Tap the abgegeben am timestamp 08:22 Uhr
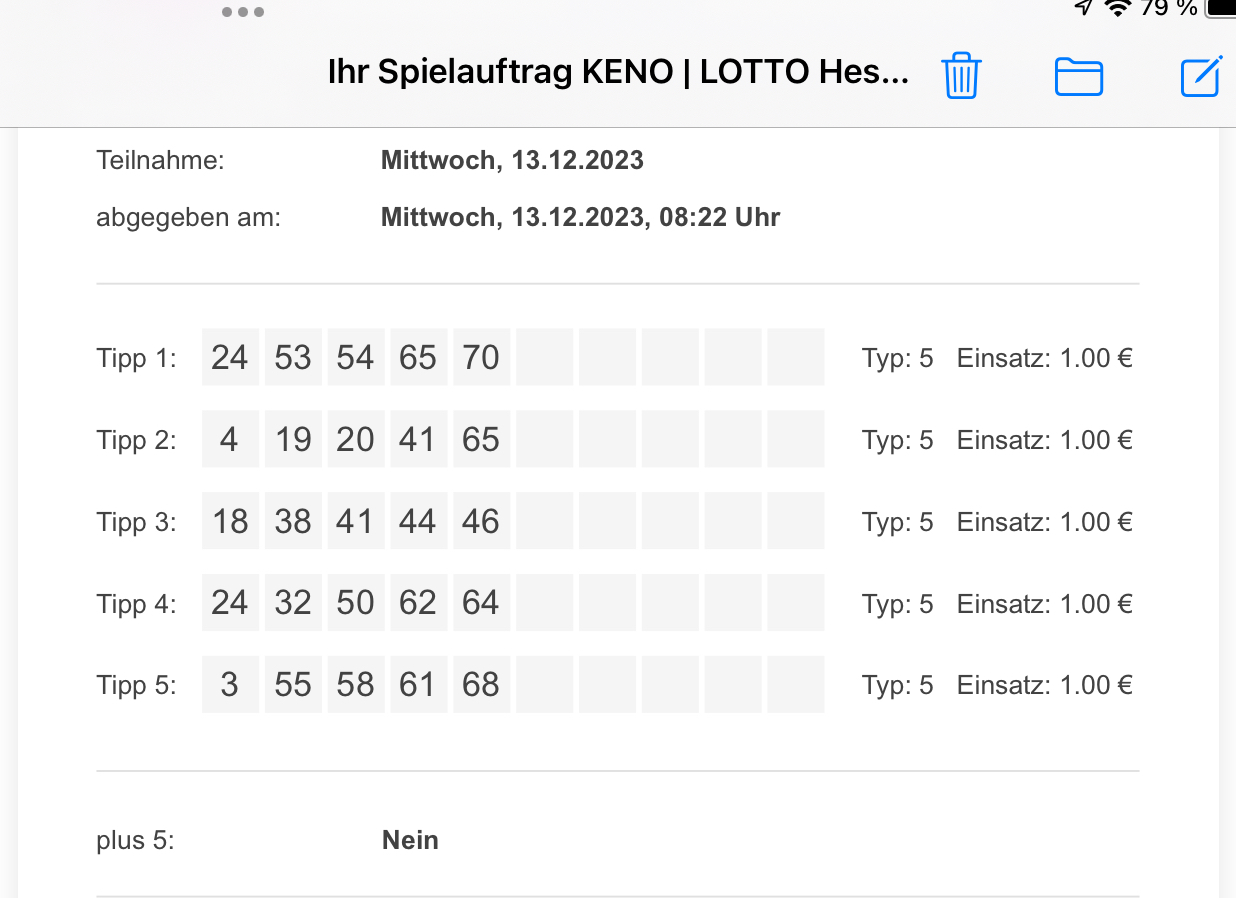1236x898 pixels. coord(719,217)
